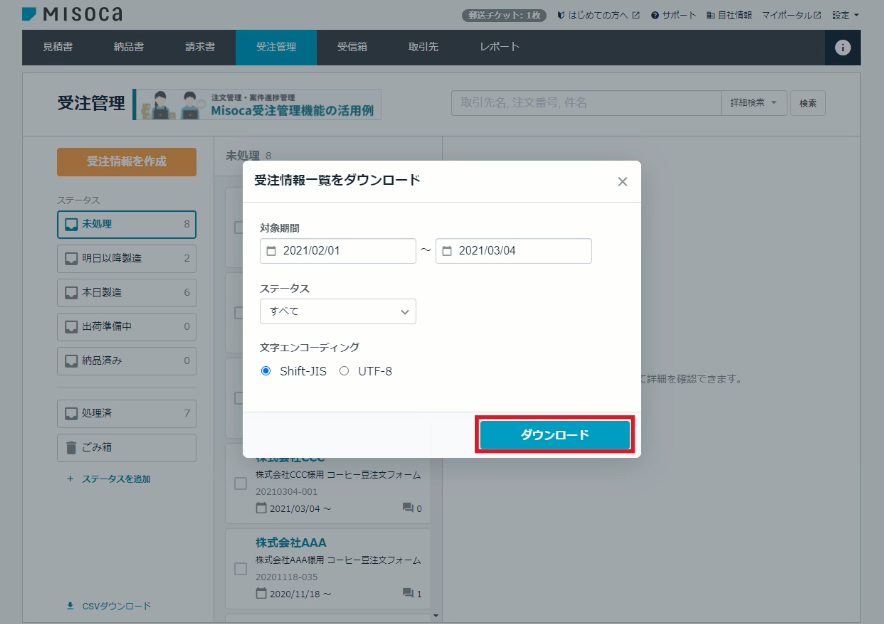The image size is (884, 624).
Task: Close the download dialog with the X
Action: pyautogui.click(x=622, y=182)
